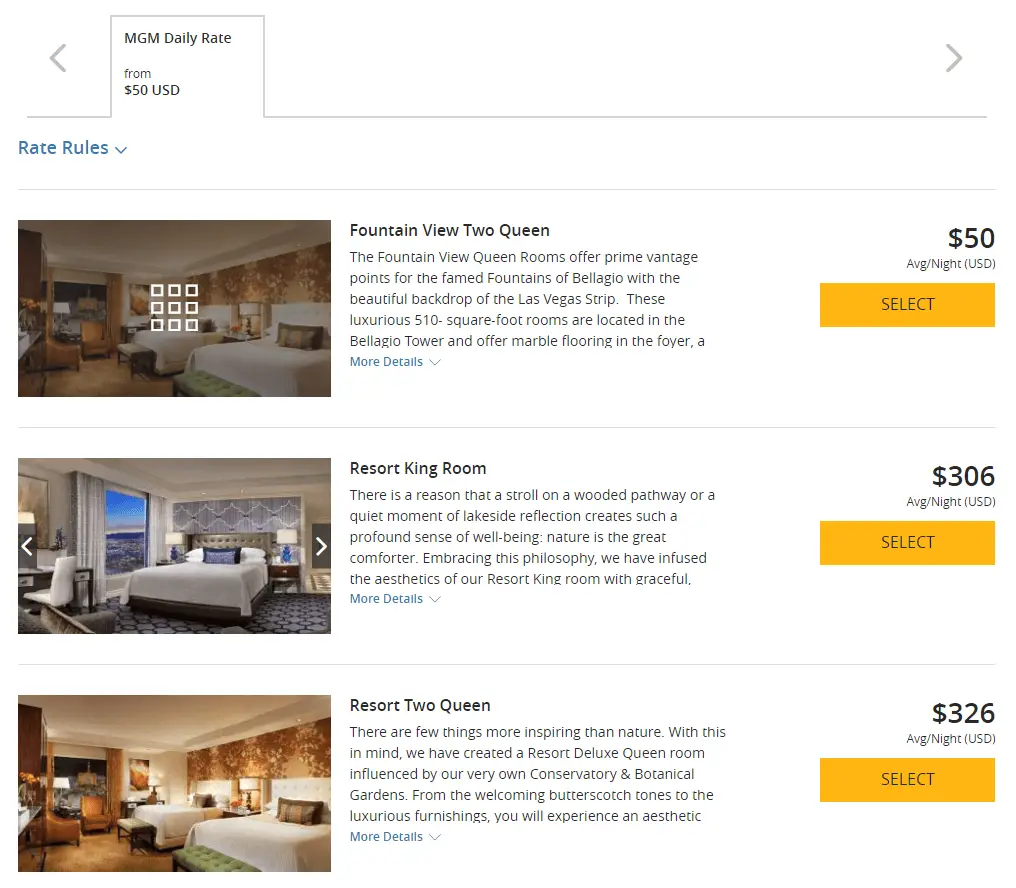Select the $326 Resort Two Queen room
The height and width of the screenshot is (888, 1016).
(x=907, y=780)
